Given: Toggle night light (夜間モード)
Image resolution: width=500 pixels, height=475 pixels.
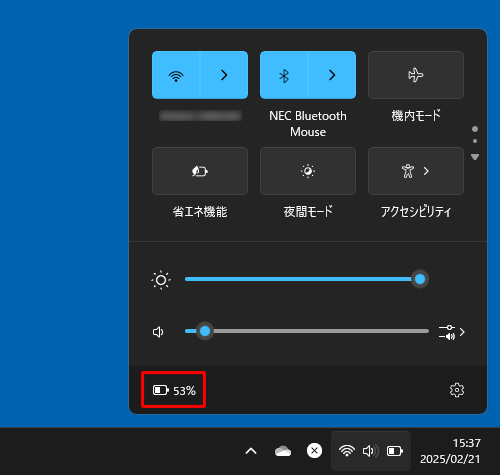Looking at the screenshot, I should (x=308, y=171).
